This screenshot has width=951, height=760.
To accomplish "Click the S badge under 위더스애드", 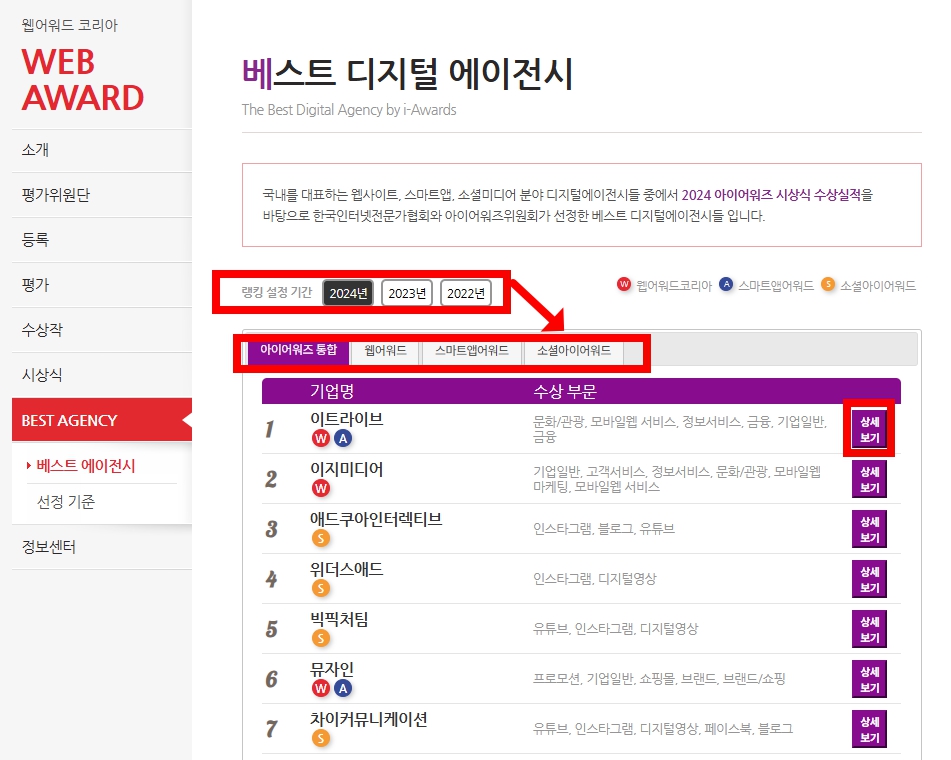I will (321, 588).
